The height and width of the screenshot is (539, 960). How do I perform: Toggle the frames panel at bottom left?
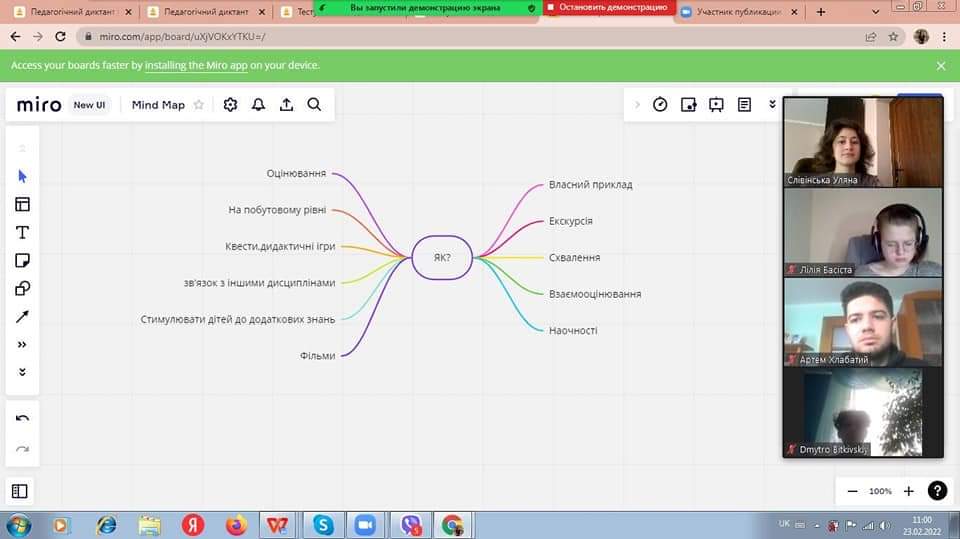(20, 491)
